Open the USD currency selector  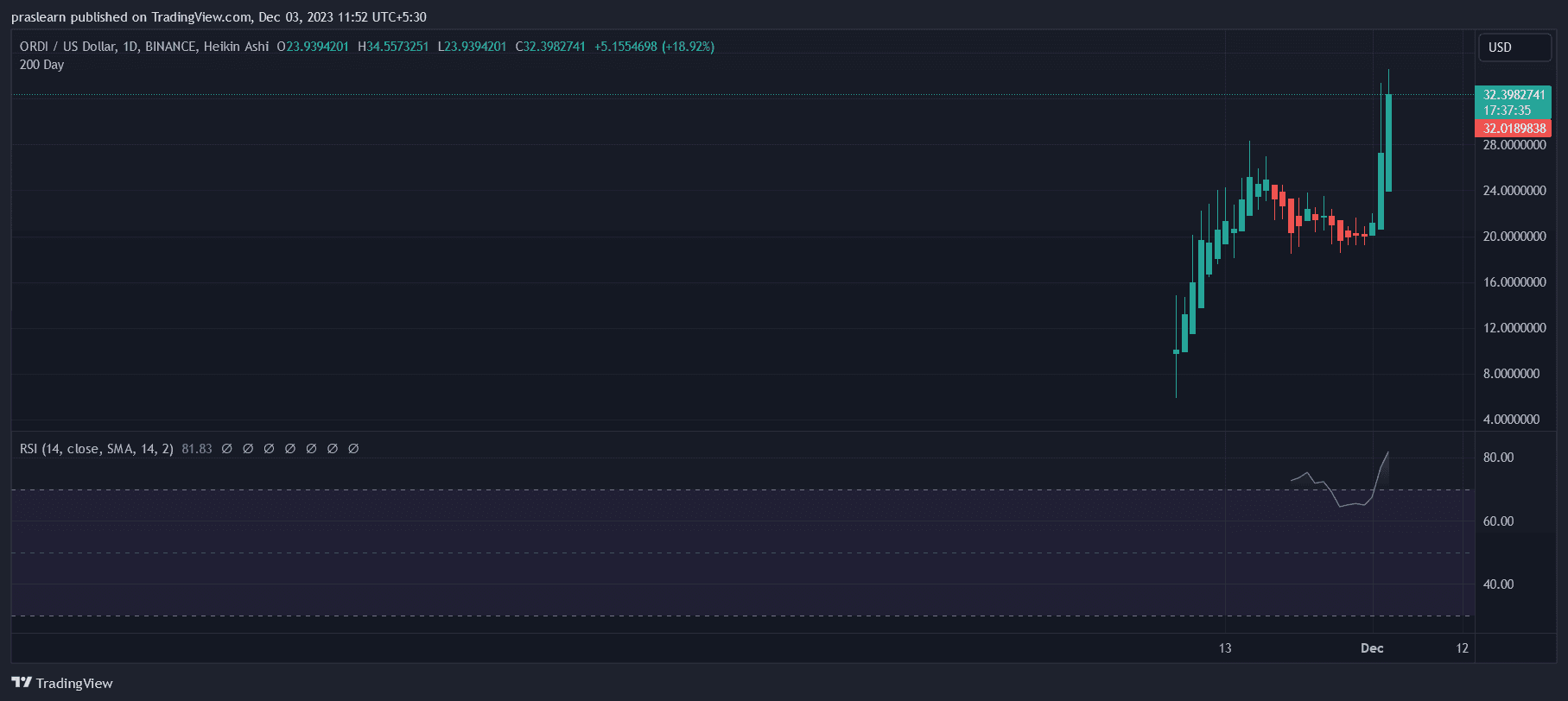[1514, 47]
